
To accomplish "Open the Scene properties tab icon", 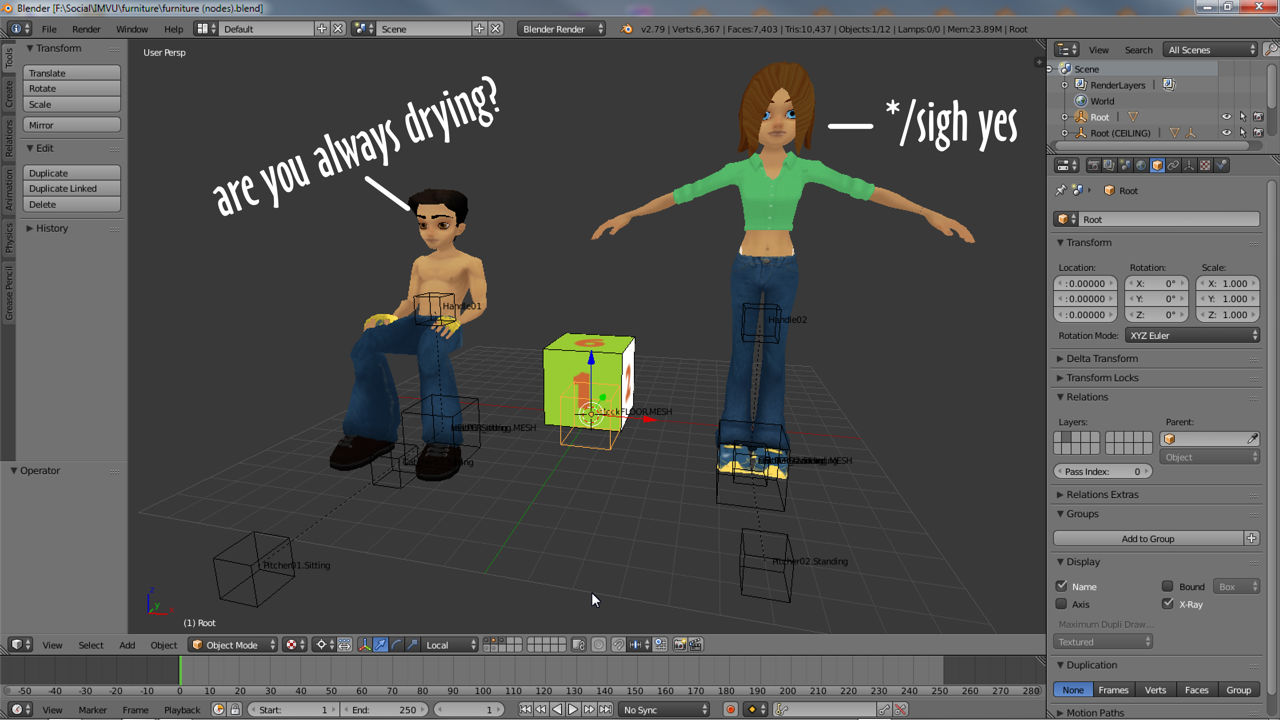I will tap(1125, 165).
